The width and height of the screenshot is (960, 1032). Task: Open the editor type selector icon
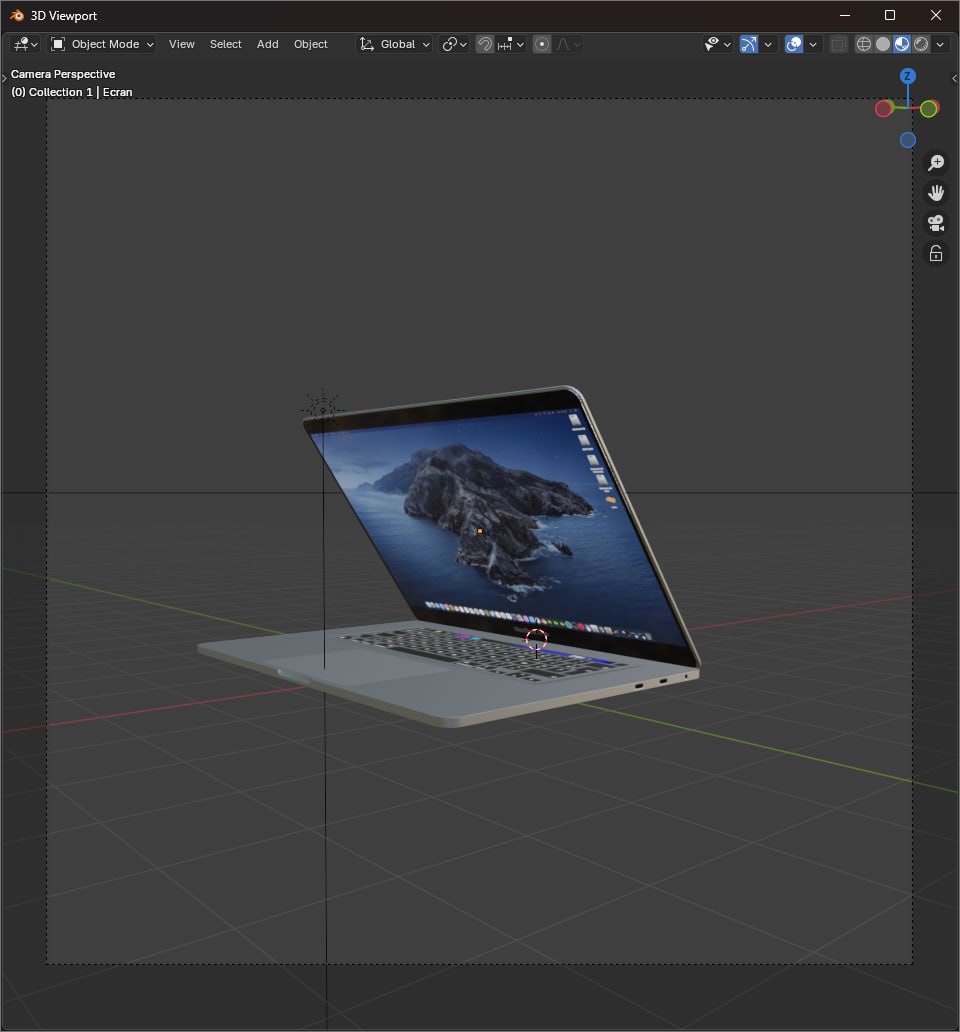(22, 44)
